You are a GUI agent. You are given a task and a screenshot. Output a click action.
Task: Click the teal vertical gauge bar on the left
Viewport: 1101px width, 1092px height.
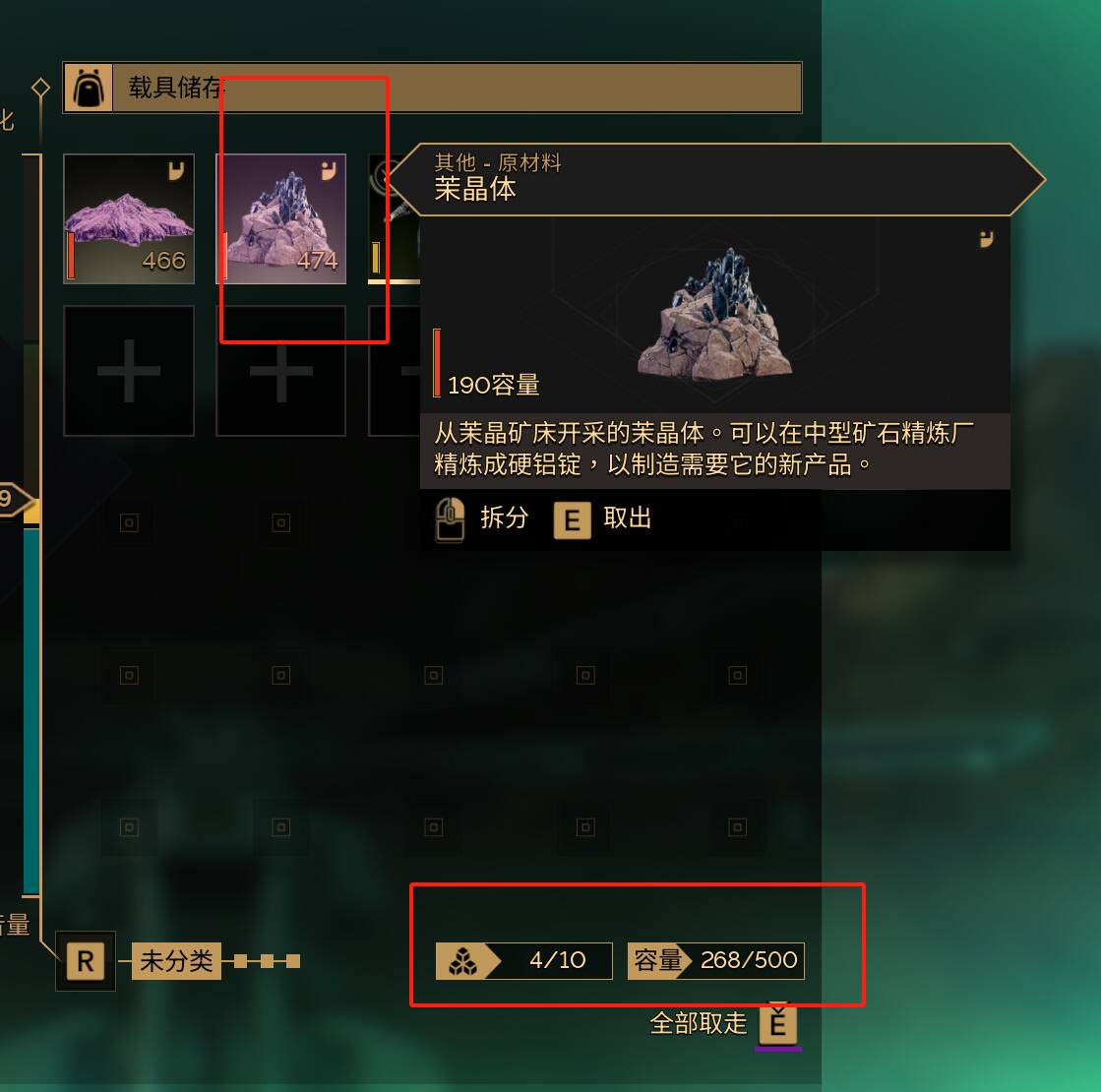(31, 710)
